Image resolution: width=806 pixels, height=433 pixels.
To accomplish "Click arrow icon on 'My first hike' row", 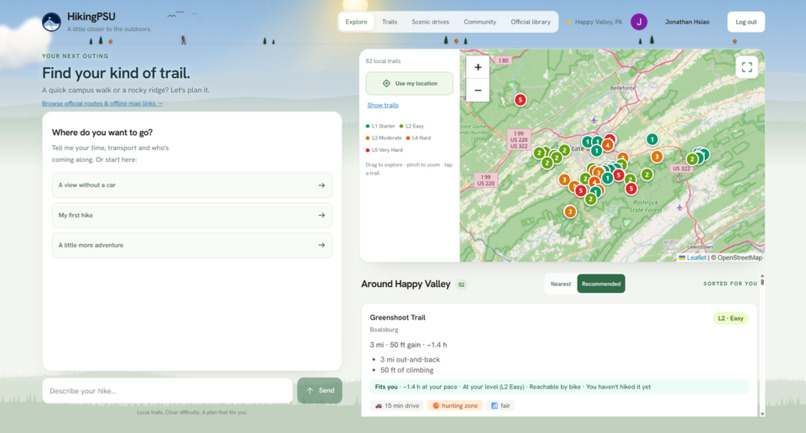I will click(x=322, y=215).
